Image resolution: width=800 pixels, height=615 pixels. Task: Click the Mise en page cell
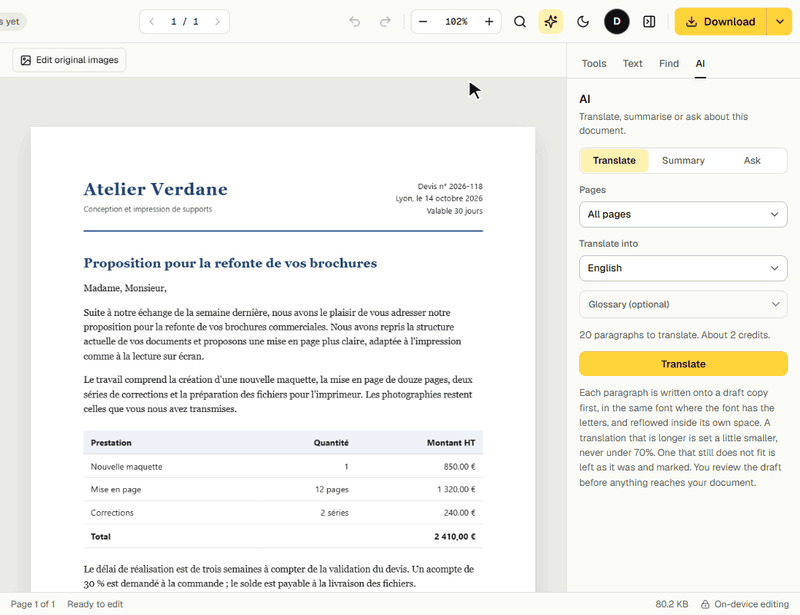pos(116,489)
